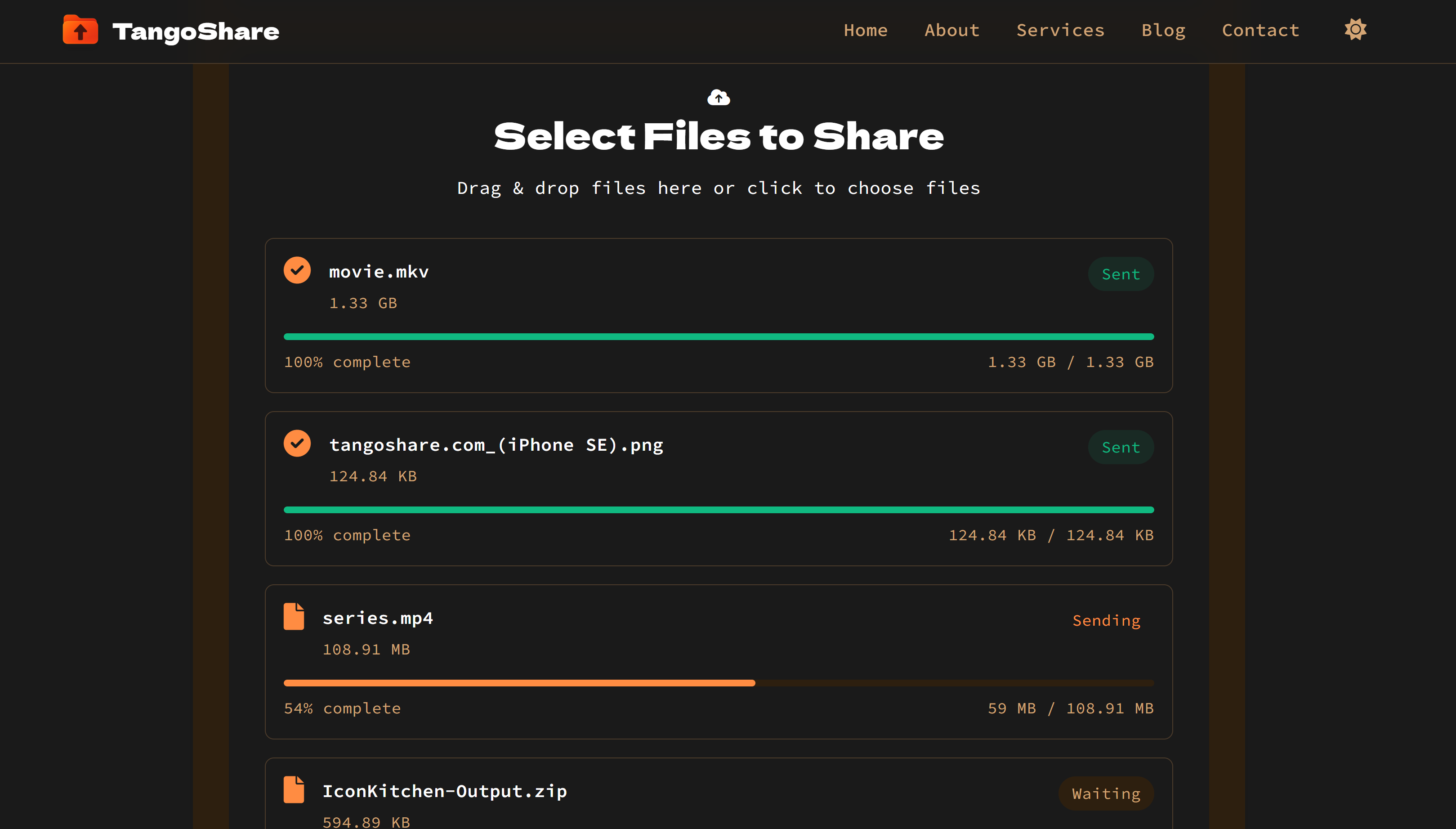
Task: Open the About page
Action: click(951, 30)
